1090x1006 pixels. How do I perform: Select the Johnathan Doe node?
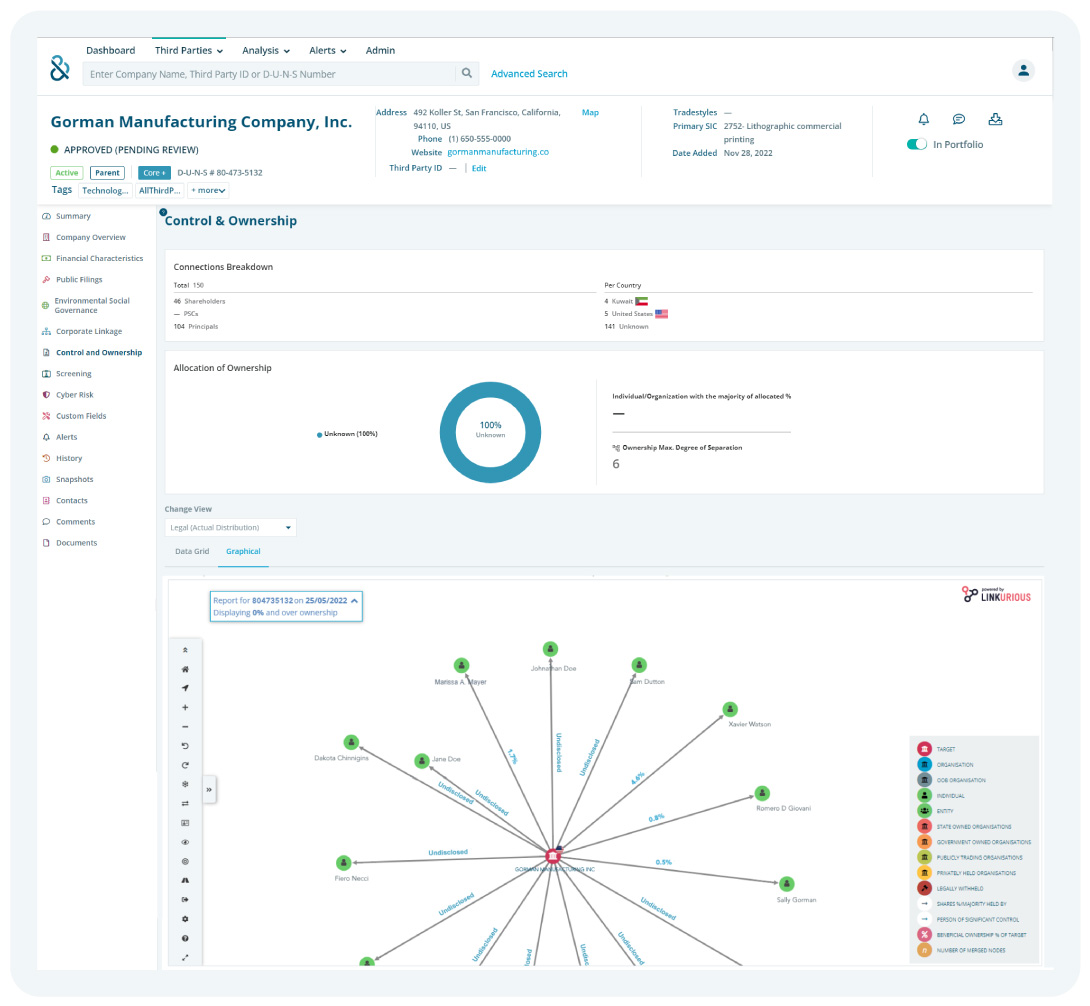click(551, 649)
